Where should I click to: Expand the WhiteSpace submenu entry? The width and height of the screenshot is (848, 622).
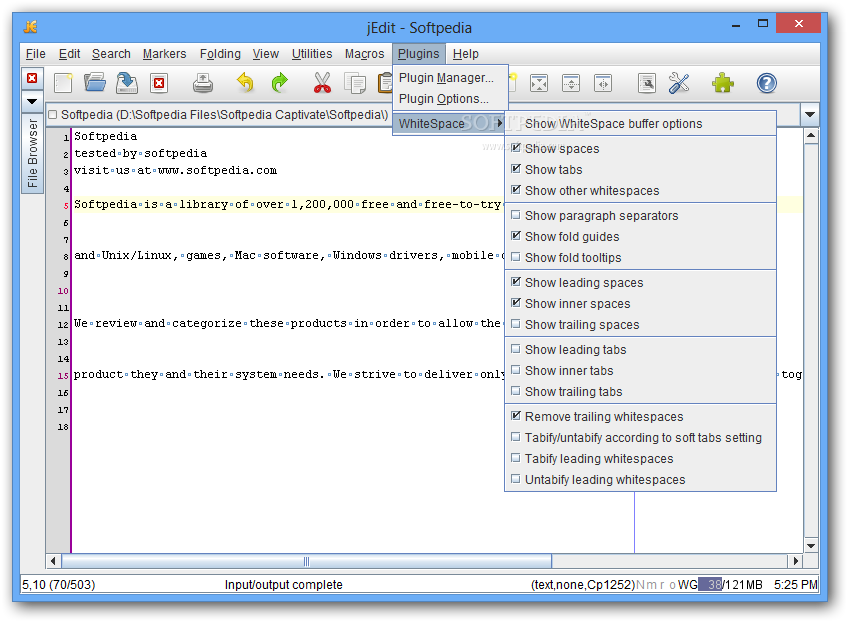tap(449, 123)
